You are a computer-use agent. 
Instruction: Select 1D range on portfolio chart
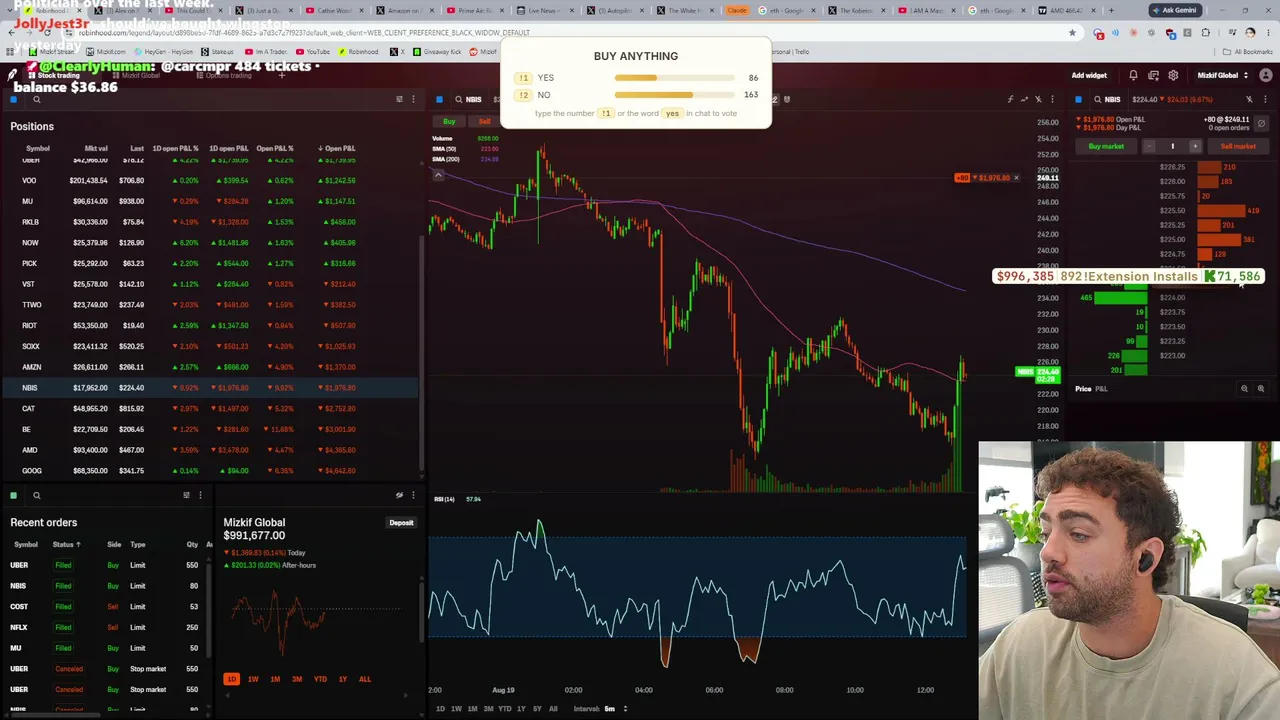click(231, 679)
